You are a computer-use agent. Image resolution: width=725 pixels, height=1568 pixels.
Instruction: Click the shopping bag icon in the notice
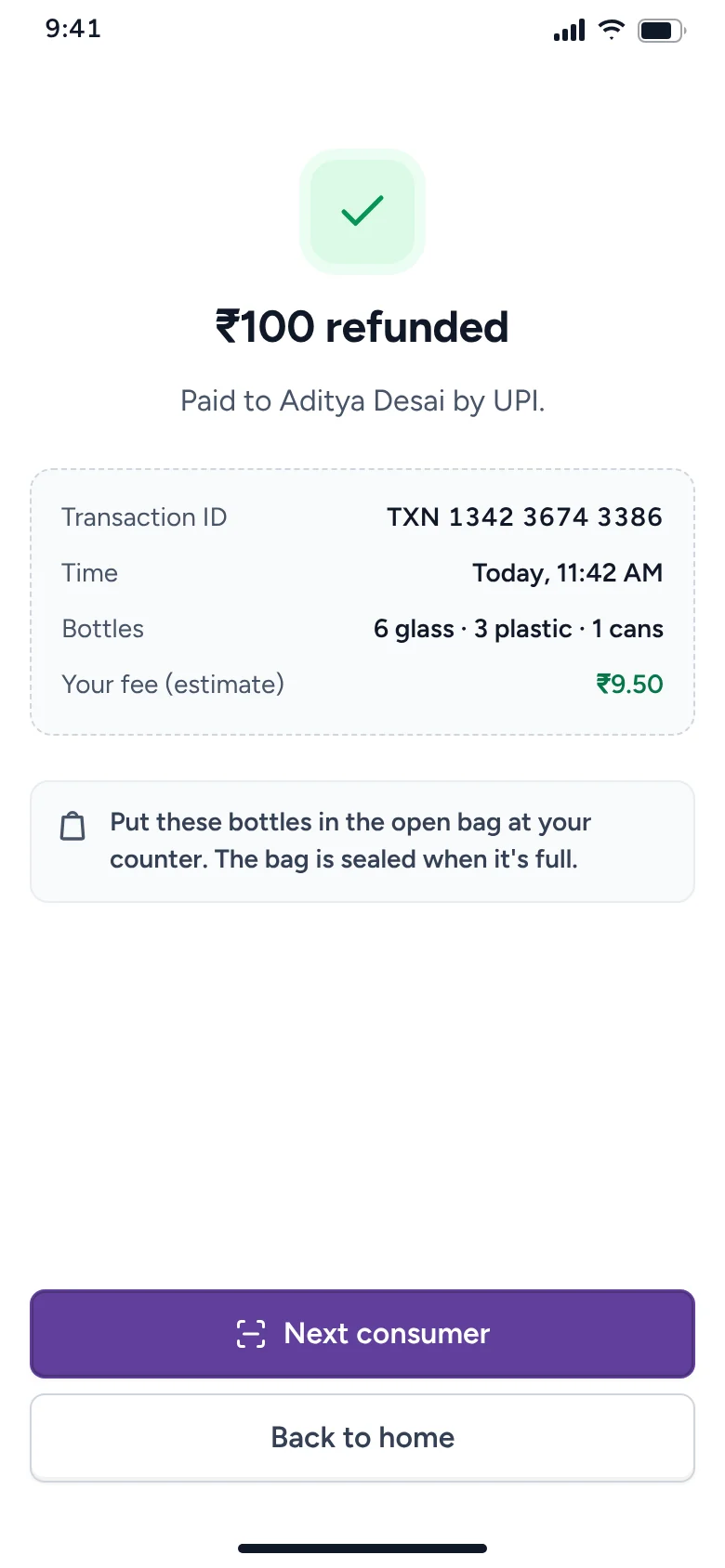(x=72, y=826)
